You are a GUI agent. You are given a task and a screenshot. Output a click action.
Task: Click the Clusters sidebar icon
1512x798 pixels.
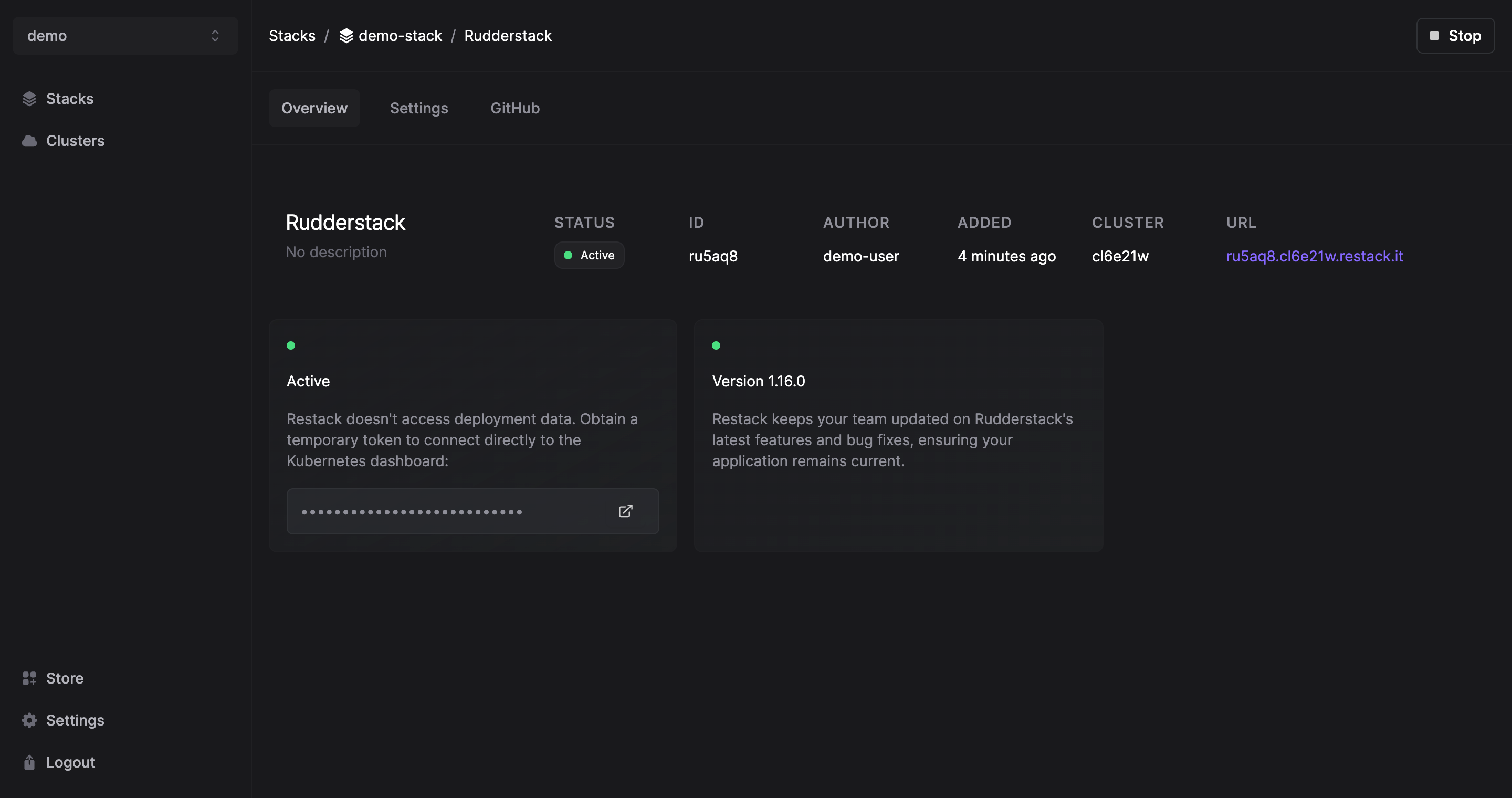(28, 140)
